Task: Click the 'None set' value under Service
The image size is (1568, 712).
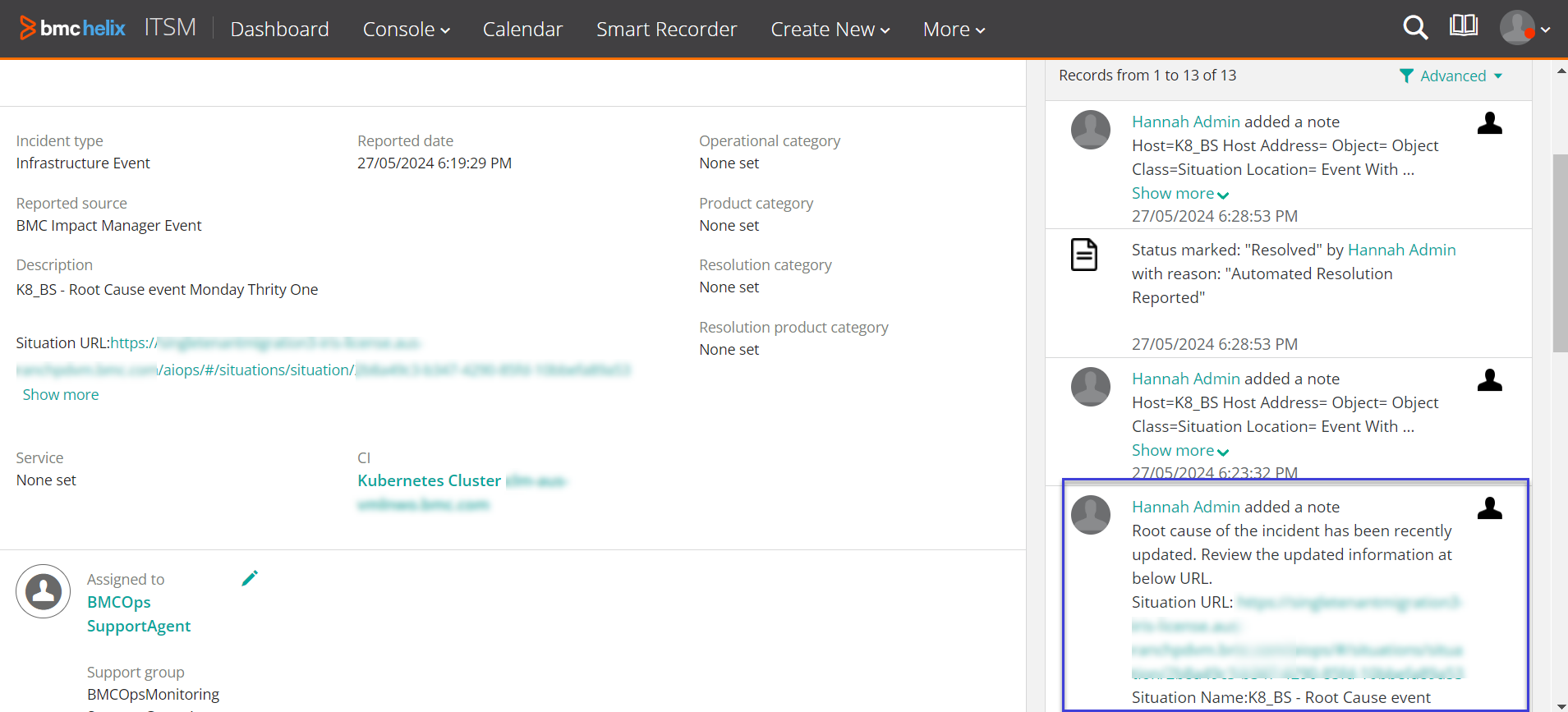Action: coord(46,480)
